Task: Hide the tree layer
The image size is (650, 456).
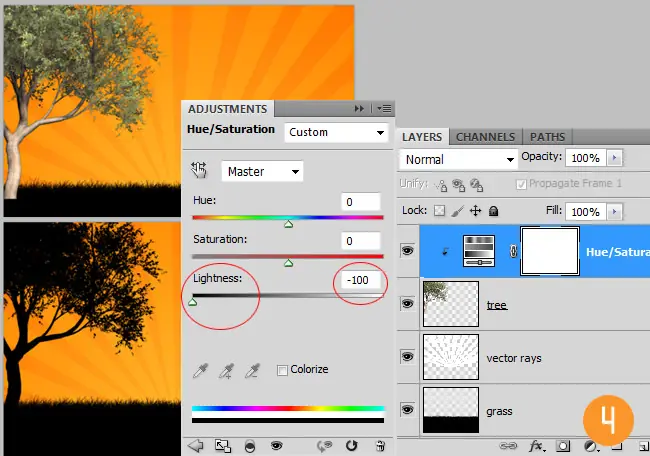Action: tap(407, 303)
